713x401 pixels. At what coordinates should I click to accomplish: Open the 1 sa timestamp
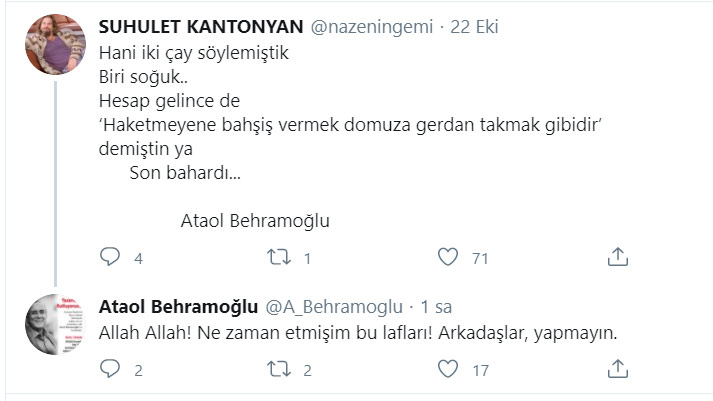pyautogui.click(x=436, y=307)
